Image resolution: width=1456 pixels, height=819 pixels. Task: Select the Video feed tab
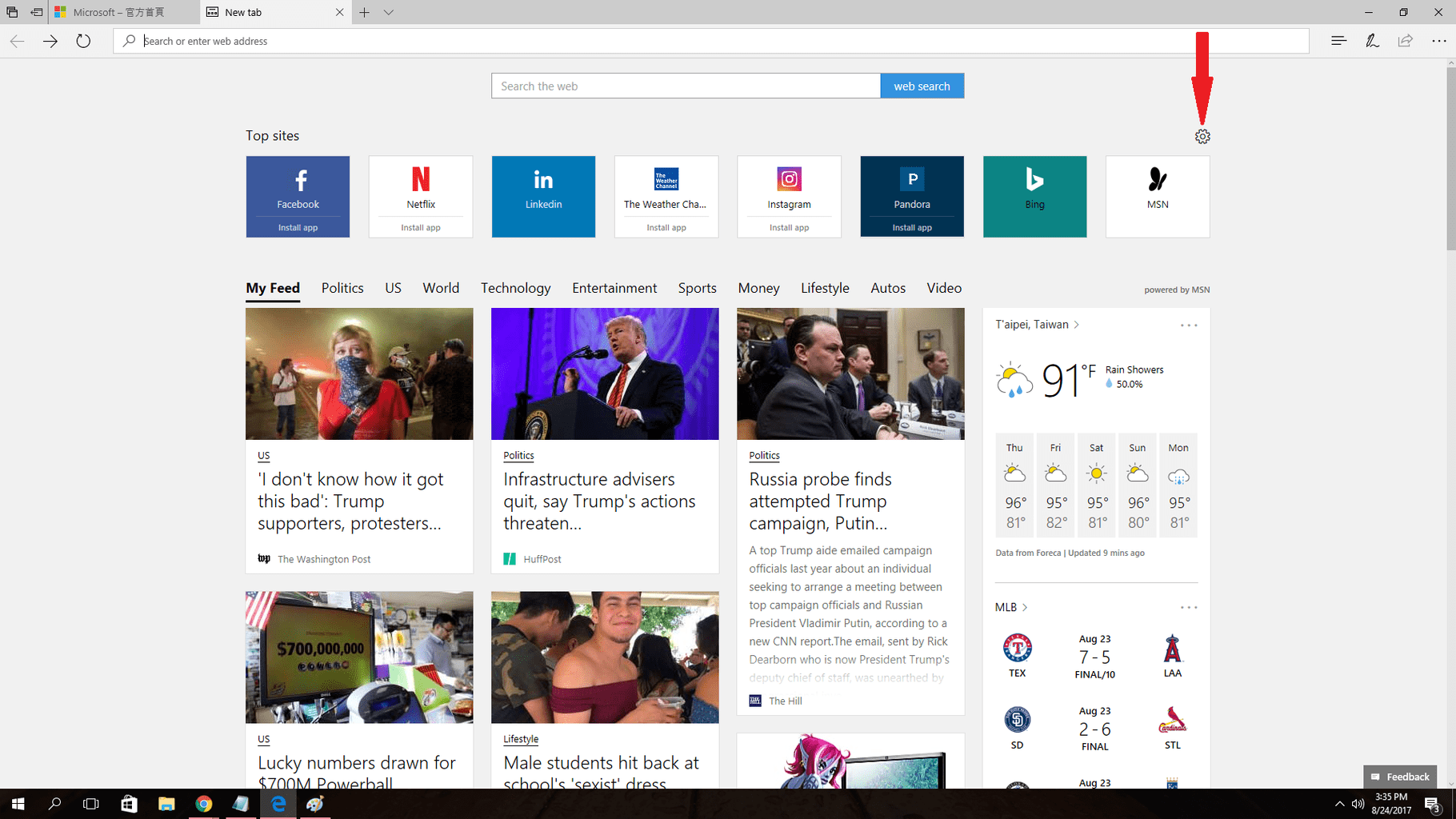point(944,288)
